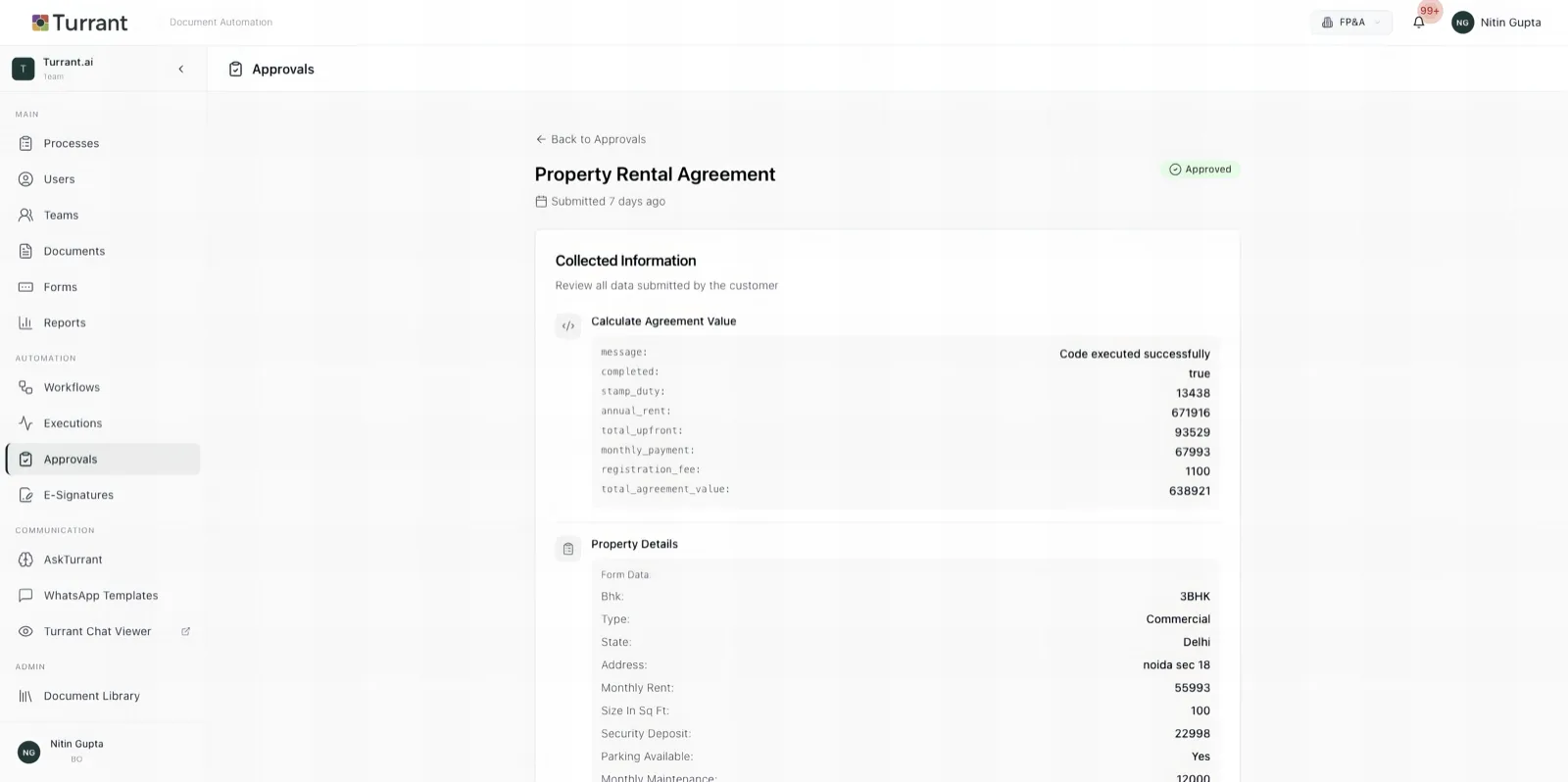Viewport: 1568px width, 782px height.
Task: Select AskTurrant in sidebar
Action: coord(103,560)
